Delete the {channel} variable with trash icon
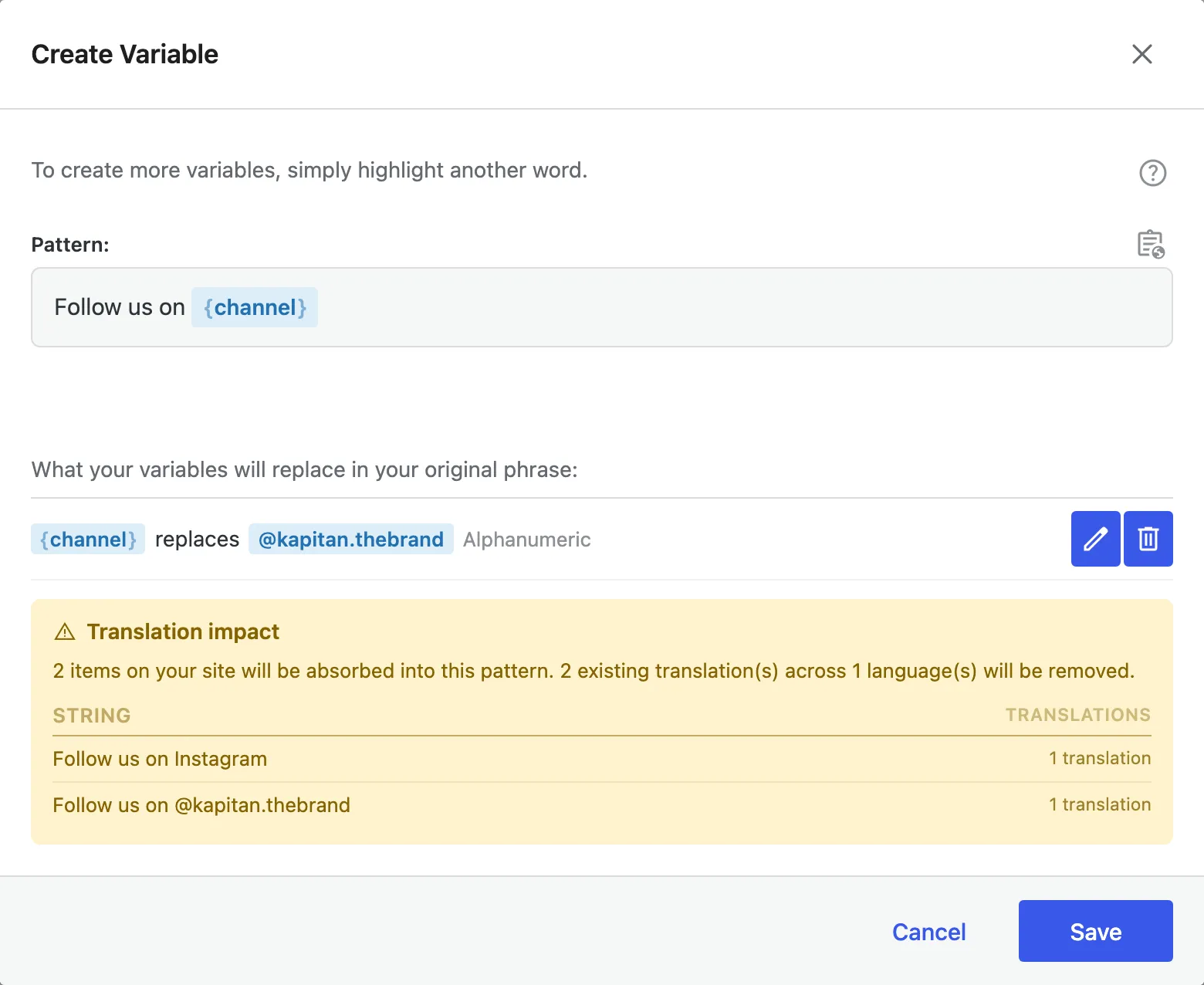1204x985 pixels. pyautogui.click(x=1148, y=539)
